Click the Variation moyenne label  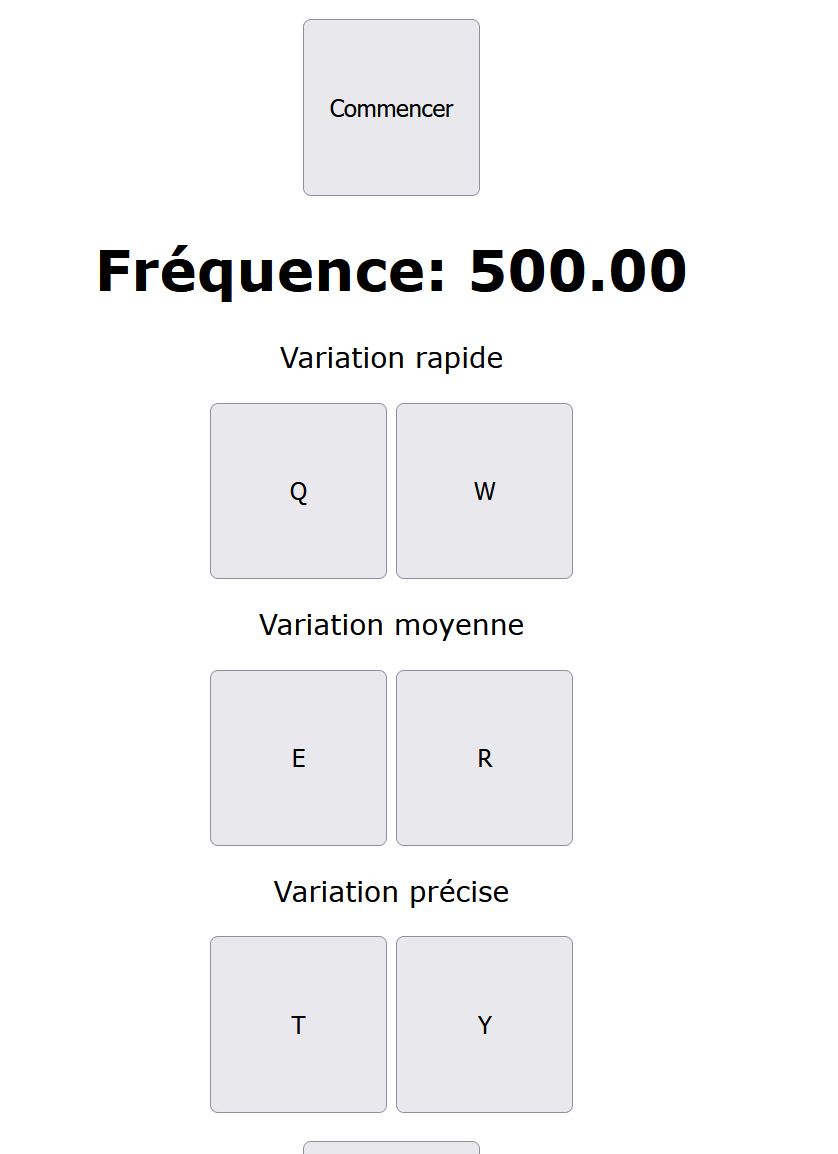click(391, 625)
